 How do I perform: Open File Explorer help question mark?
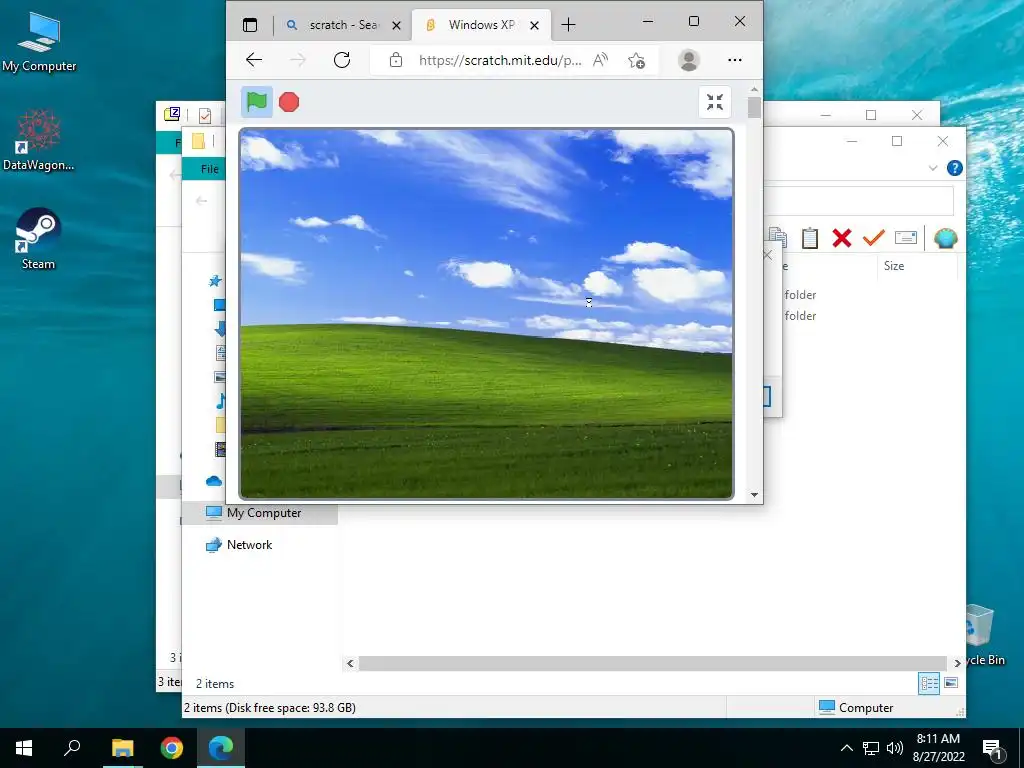pyautogui.click(x=954, y=168)
